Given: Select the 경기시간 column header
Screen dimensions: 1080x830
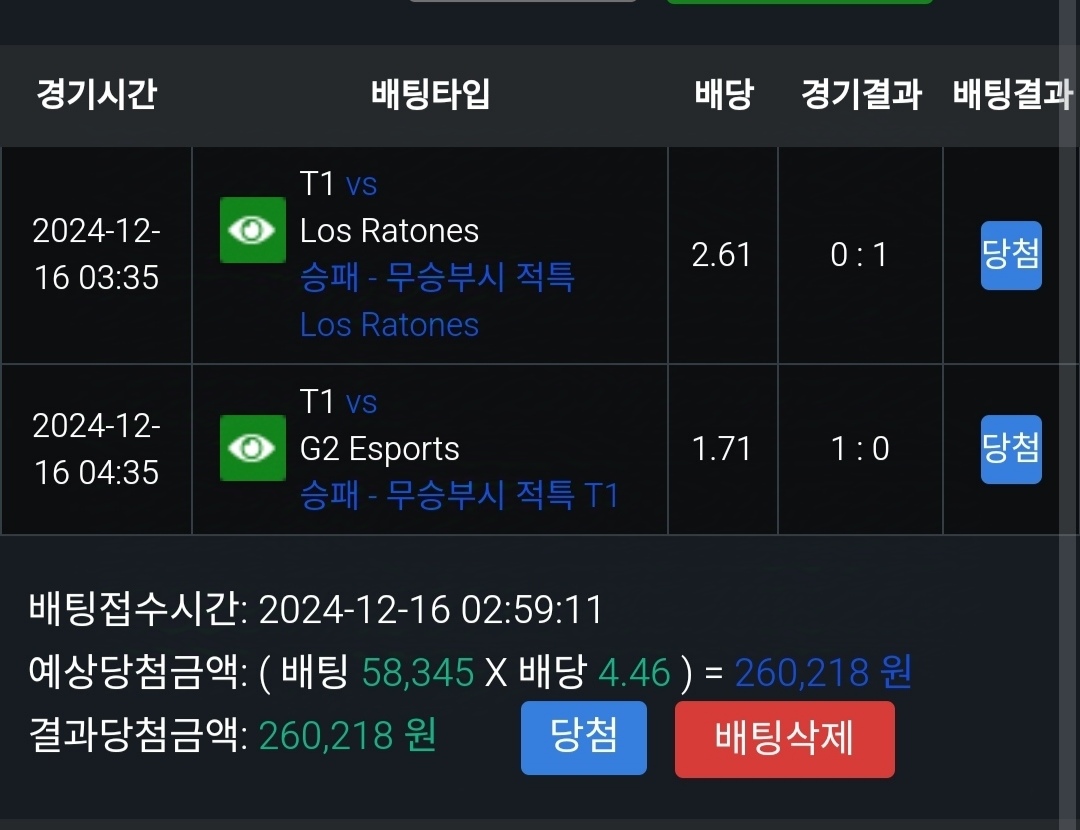Looking at the screenshot, I should 96,95.
